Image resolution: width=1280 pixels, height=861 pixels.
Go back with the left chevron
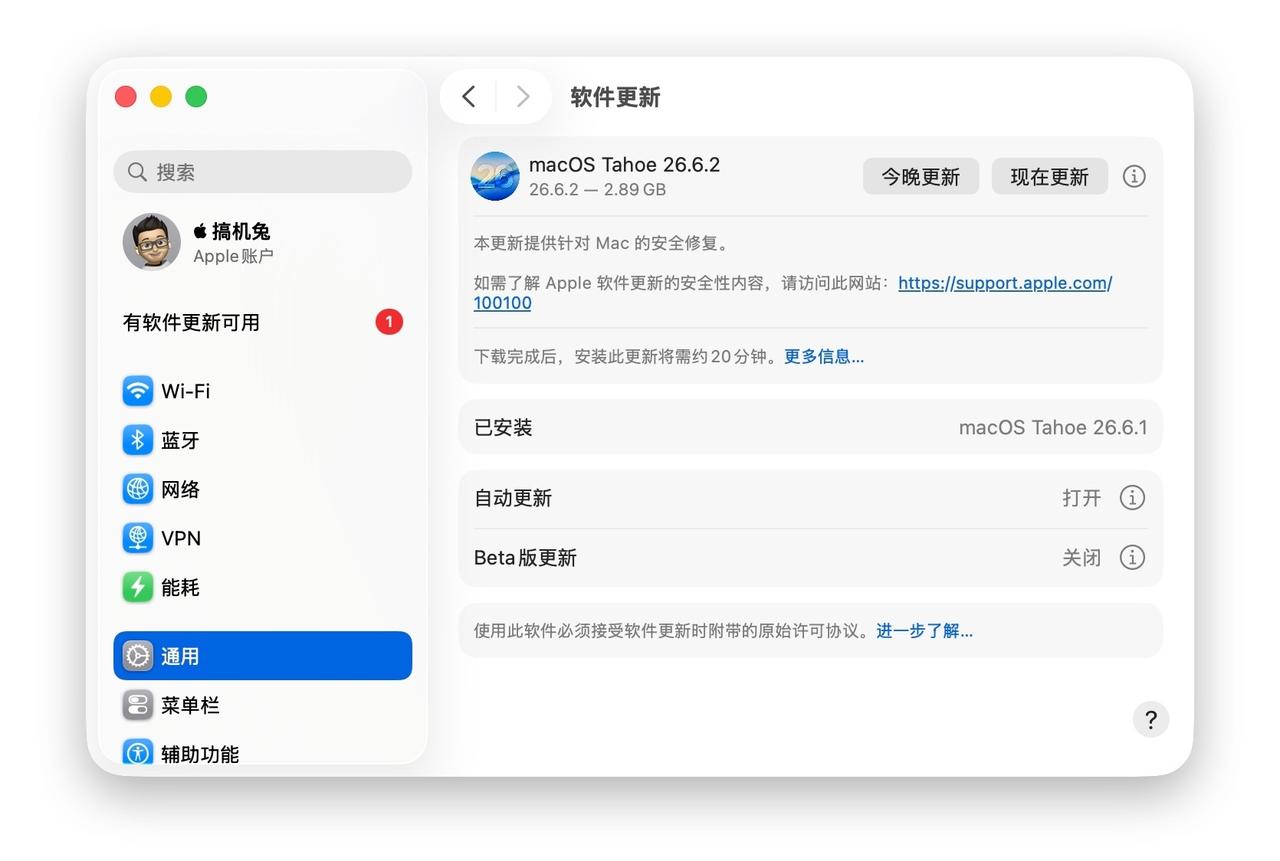point(469,96)
